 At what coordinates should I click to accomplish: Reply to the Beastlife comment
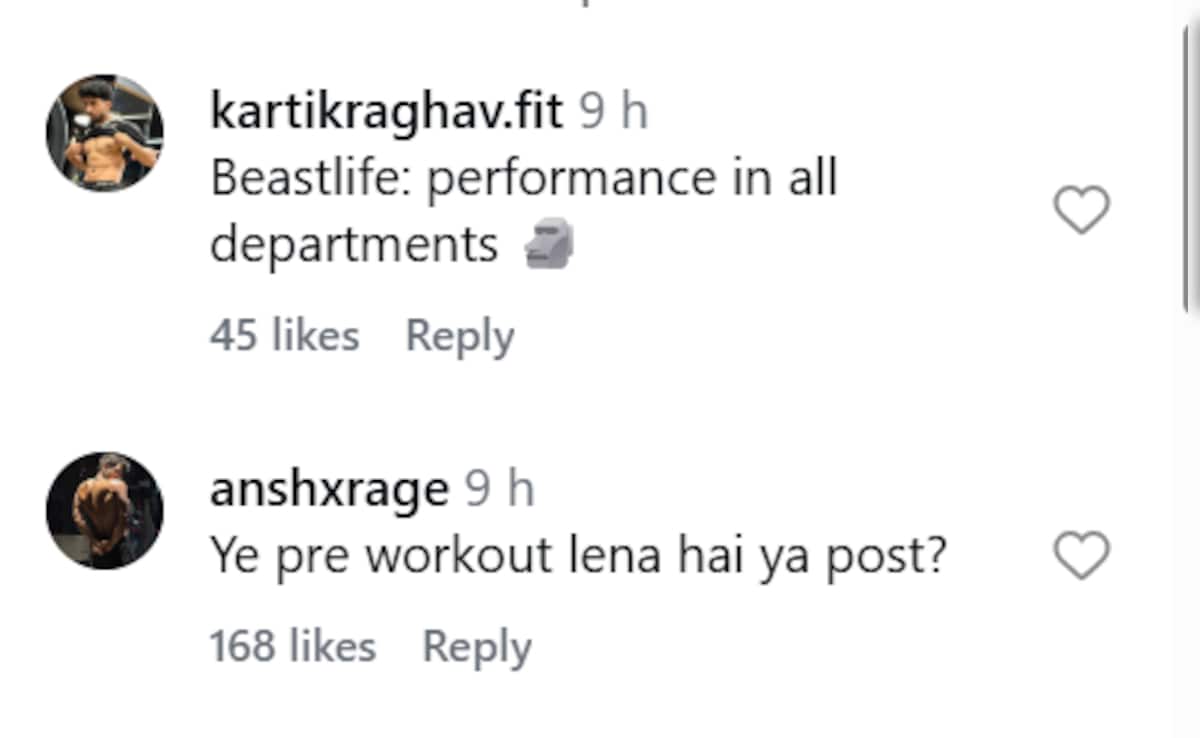click(x=459, y=336)
